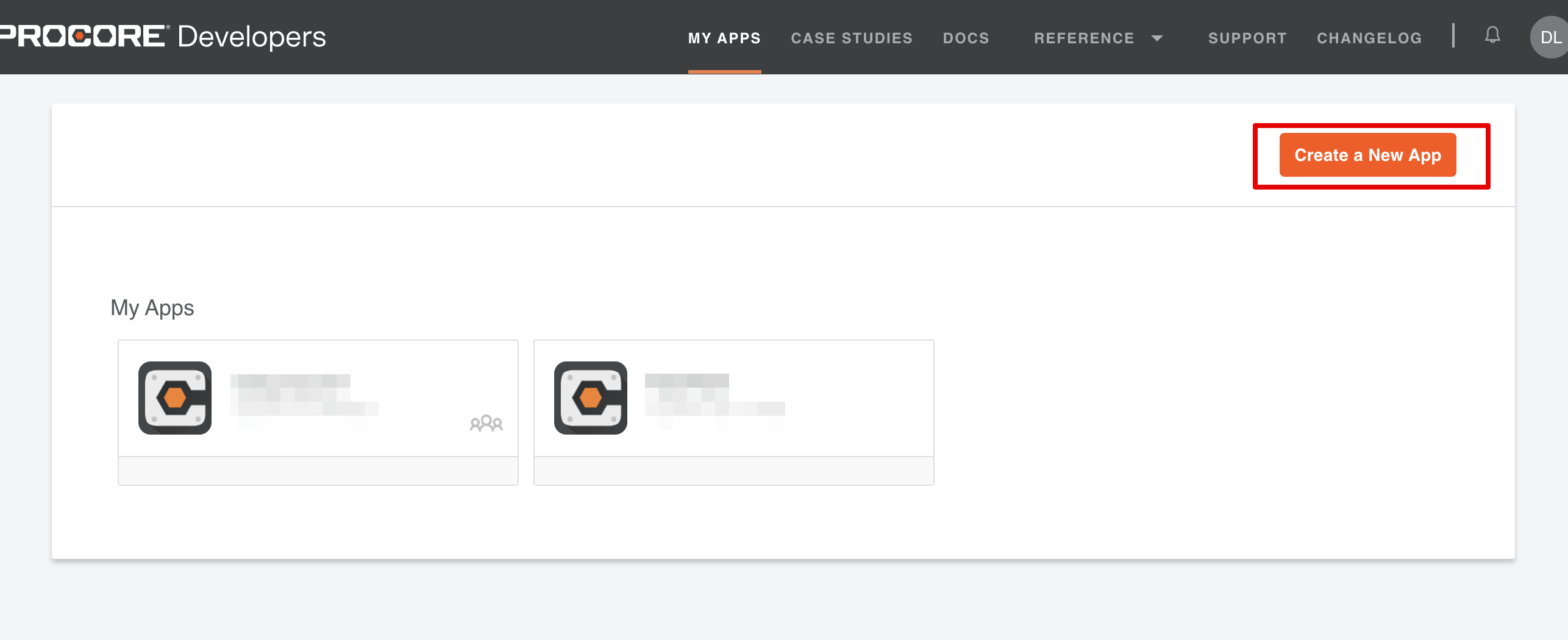This screenshot has width=1568, height=640.
Task: Open the DL user avatar menu
Action: point(1550,38)
